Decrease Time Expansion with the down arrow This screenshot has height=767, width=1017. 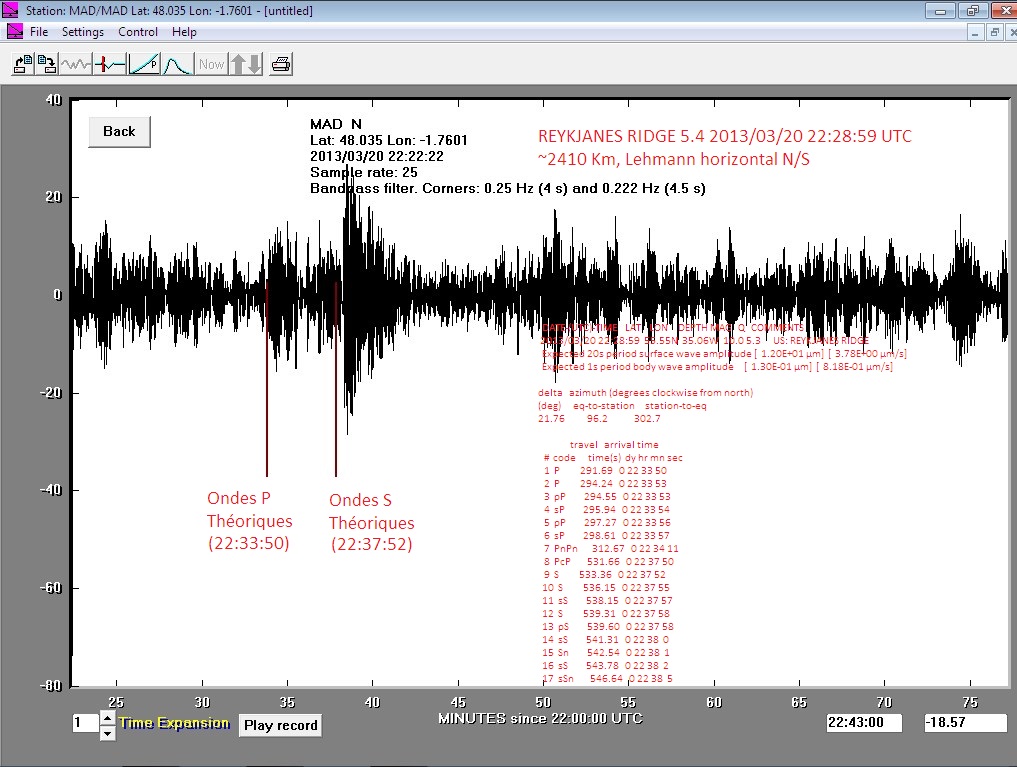coord(108,733)
